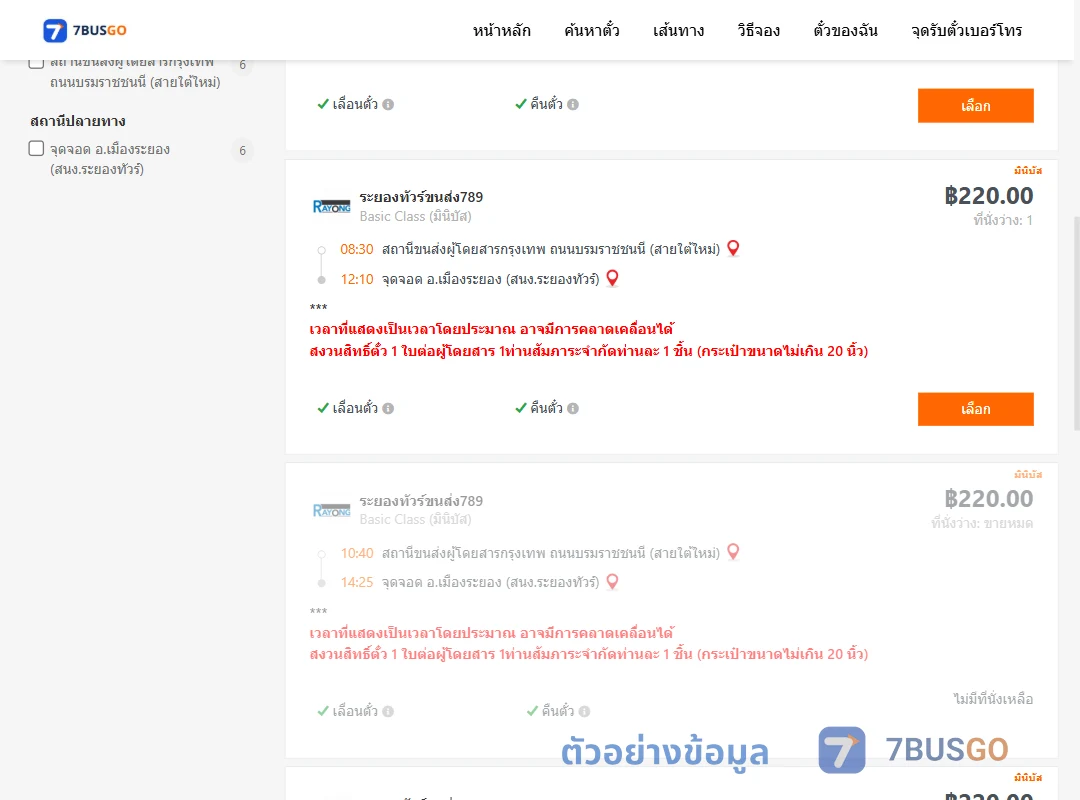Open the วิธีจอง menu item

(758, 30)
